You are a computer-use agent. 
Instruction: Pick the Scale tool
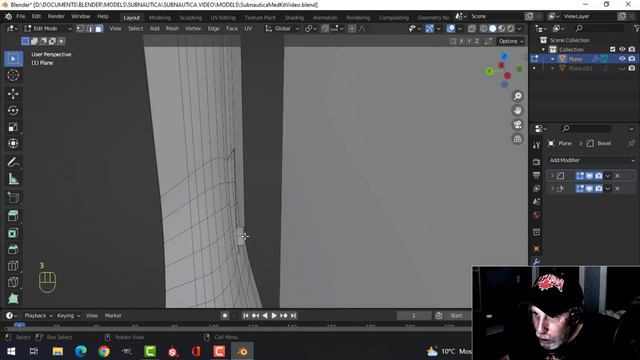[x=13, y=127]
